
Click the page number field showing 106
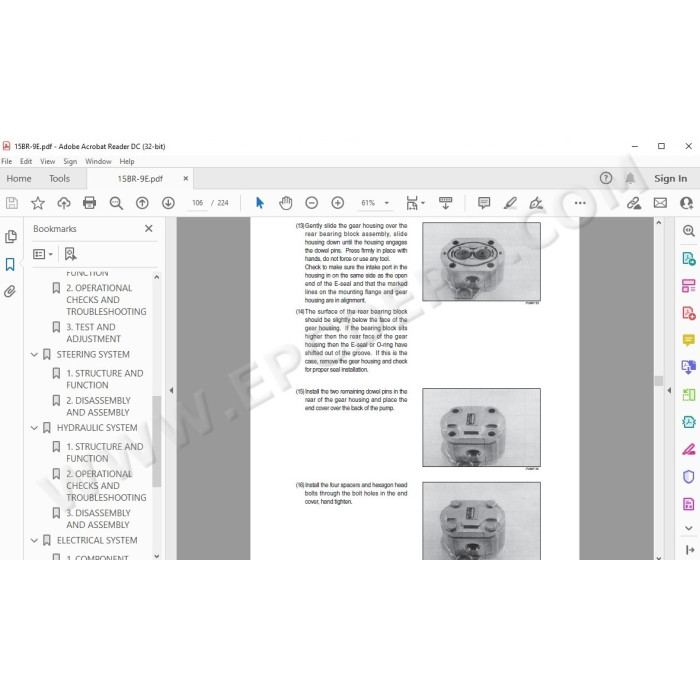197,203
